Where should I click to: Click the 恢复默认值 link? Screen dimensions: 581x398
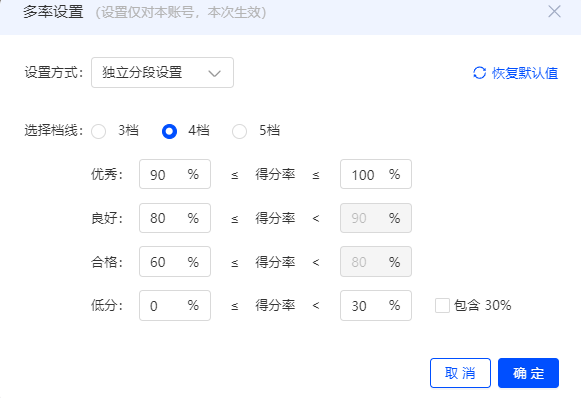click(x=525, y=73)
